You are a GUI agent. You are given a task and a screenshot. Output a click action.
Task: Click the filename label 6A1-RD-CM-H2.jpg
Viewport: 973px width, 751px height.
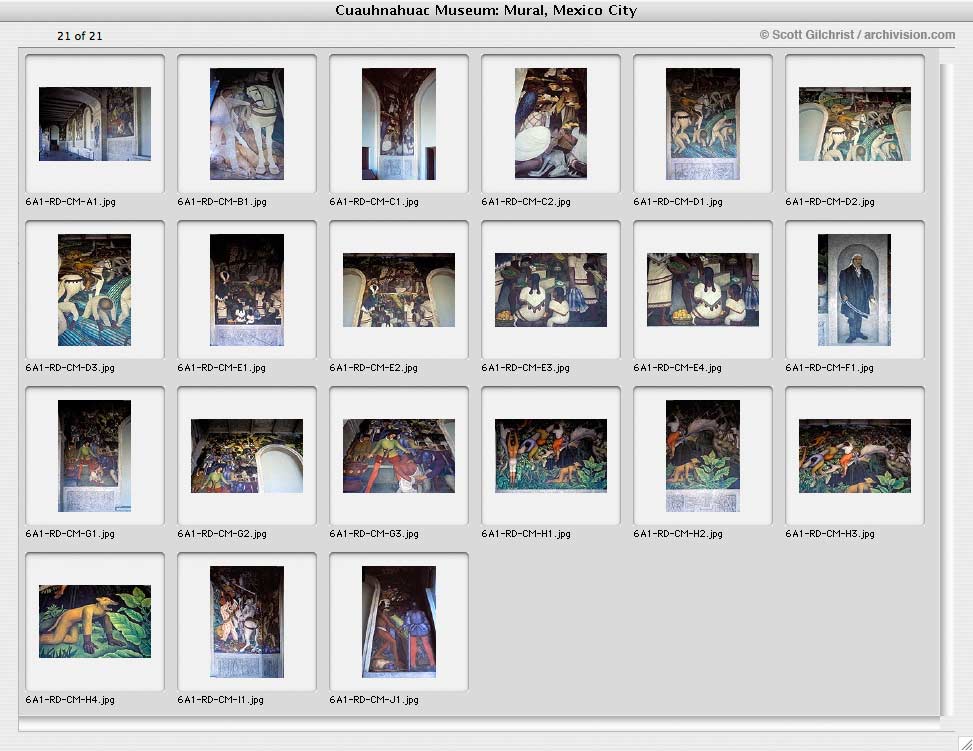click(x=678, y=533)
